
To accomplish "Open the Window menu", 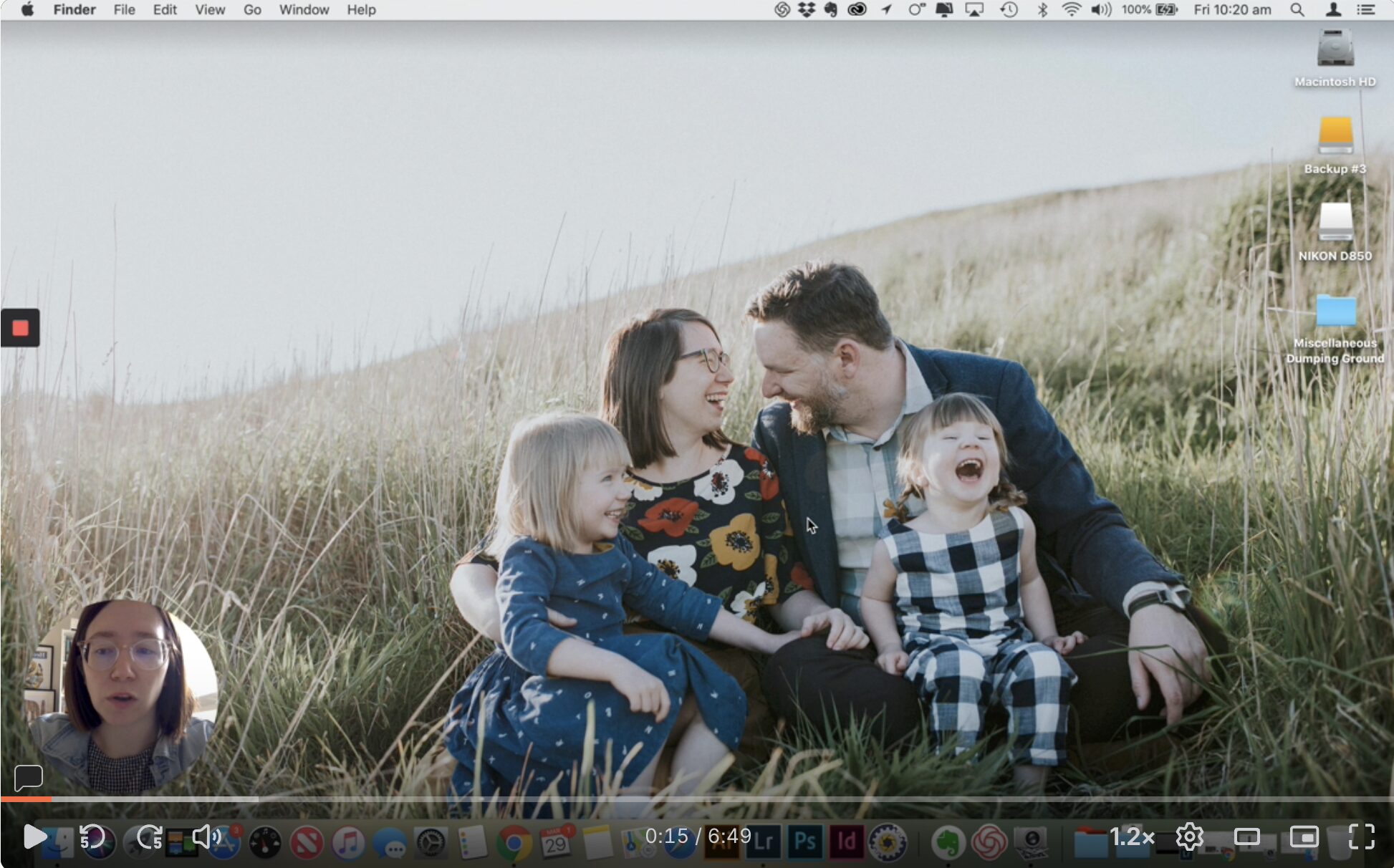I will tap(304, 10).
